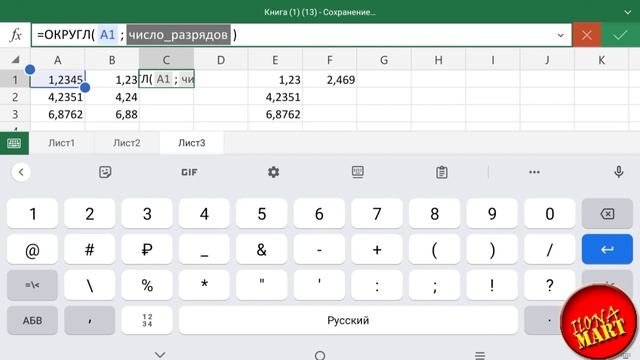Viewport: 640px width, 360px height.
Task: Select all cells corner triangle
Action: click(15, 60)
